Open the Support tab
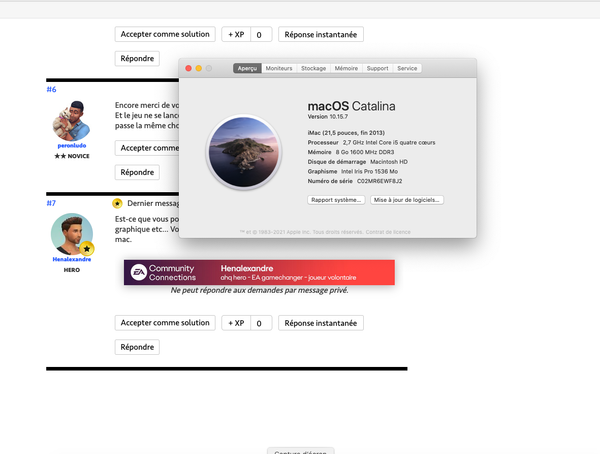The height and width of the screenshot is (454, 600). pos(377,68)
